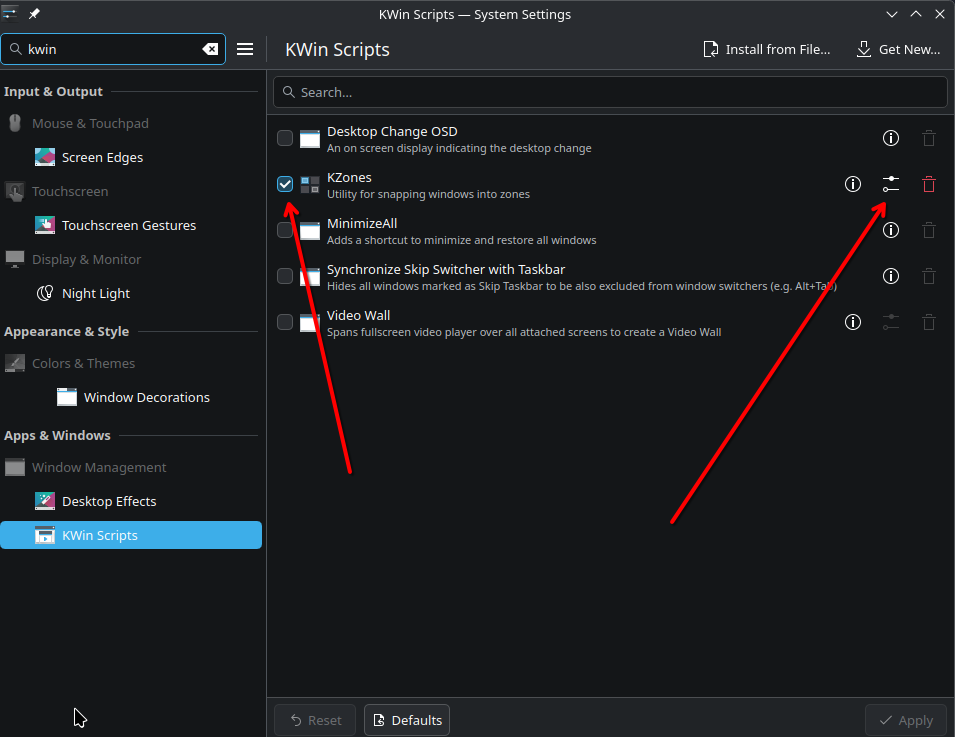Open Night Light settings
The height and width of the screenshot is (737, 955).
(x=131, y=294)
